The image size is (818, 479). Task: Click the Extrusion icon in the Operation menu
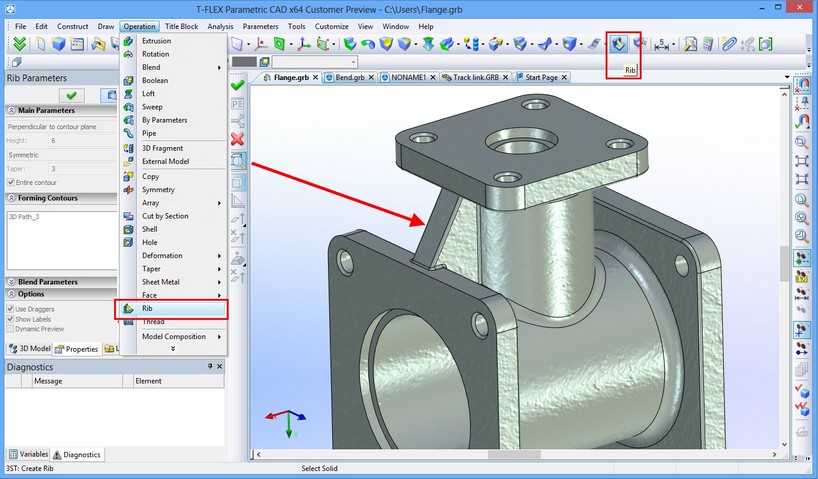(x=128, y=41)
